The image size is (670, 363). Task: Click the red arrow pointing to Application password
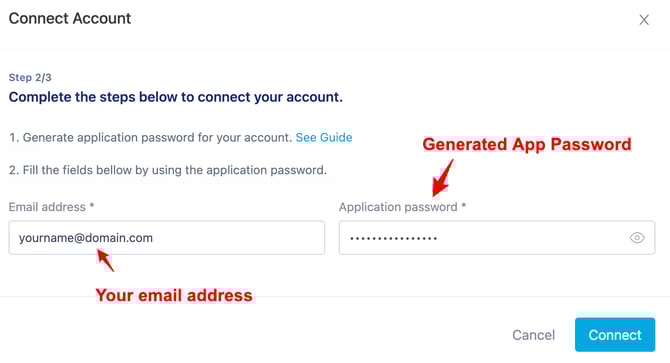pyautogui.click(x=443, y=178)
